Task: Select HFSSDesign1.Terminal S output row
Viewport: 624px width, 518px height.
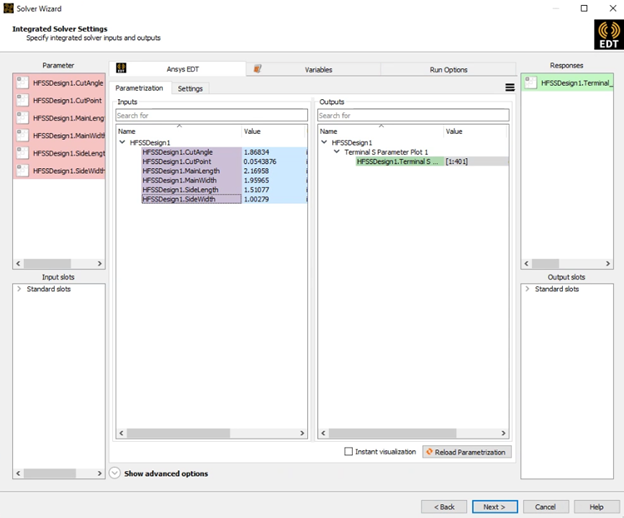Action: pyautogui.click(x=400, y=162)
